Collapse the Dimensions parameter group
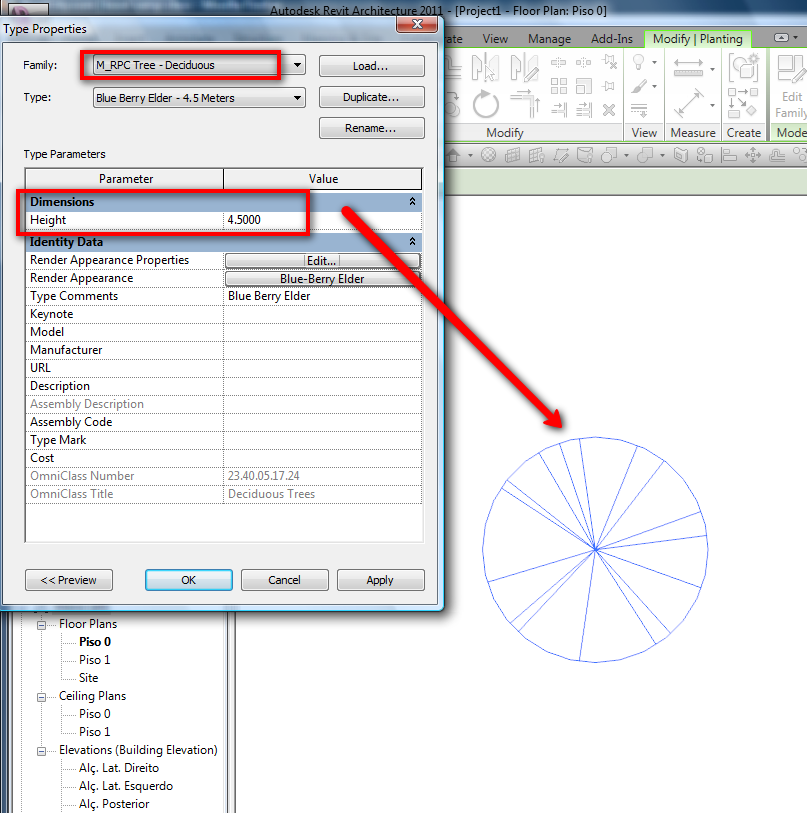 [412, 201]
